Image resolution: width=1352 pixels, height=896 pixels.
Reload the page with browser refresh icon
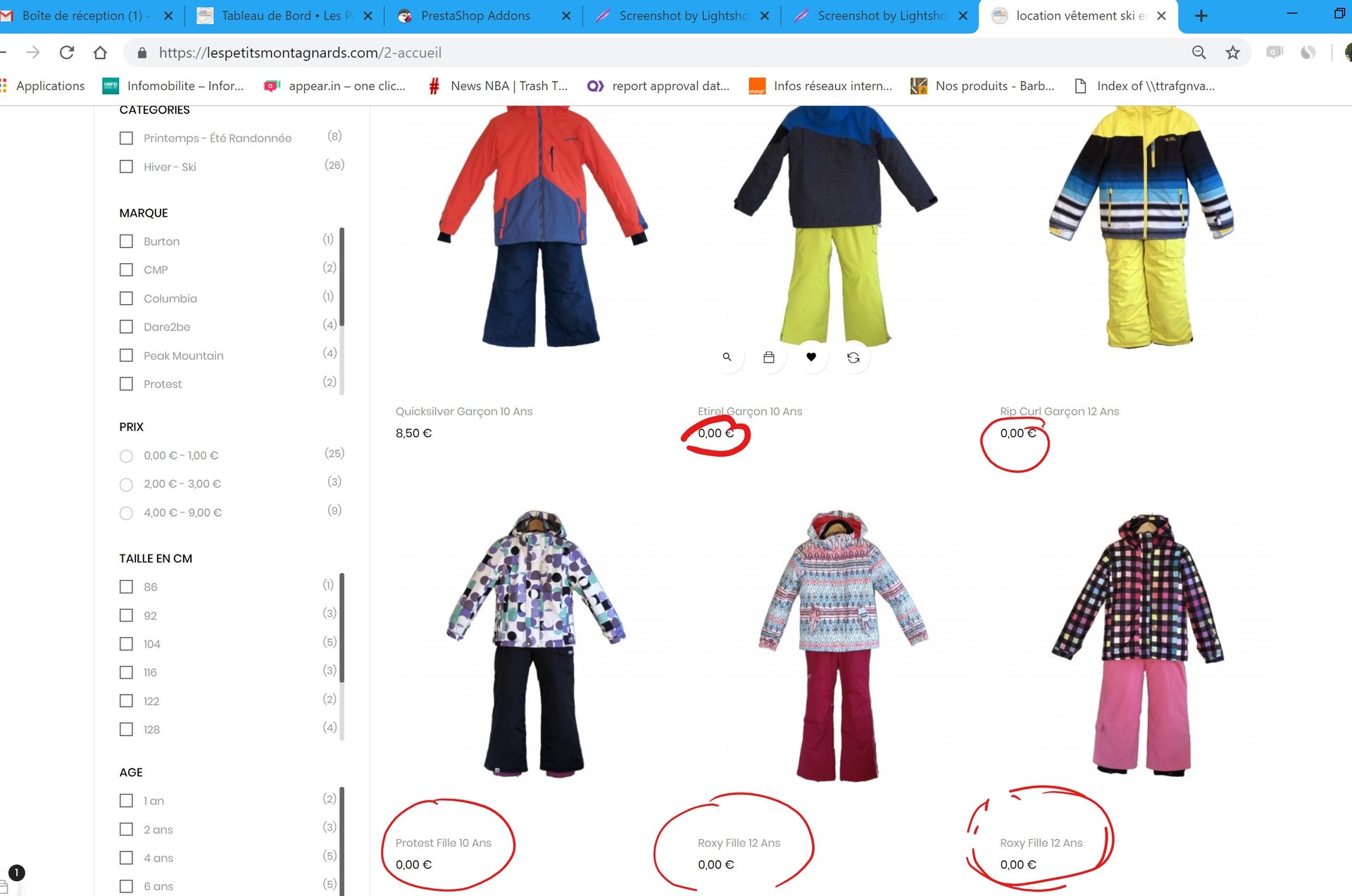coord(67,52)
